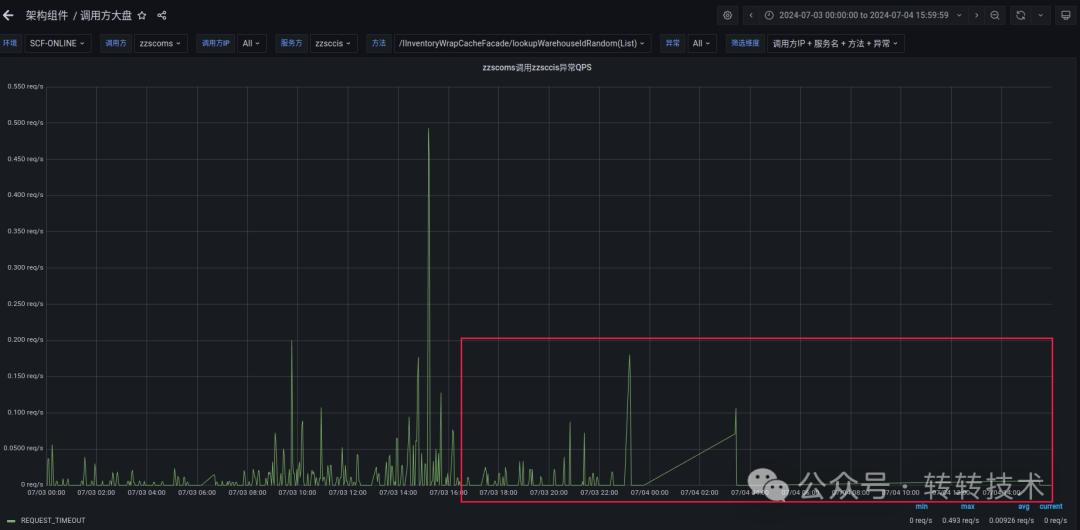
Task: Open the share dashboard icon
Action: 162,15
